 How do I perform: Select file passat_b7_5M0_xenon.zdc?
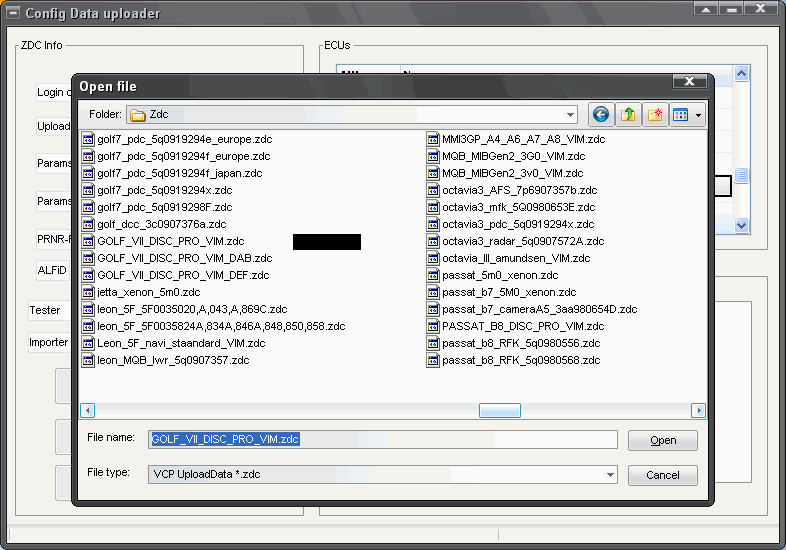(509, 293)
